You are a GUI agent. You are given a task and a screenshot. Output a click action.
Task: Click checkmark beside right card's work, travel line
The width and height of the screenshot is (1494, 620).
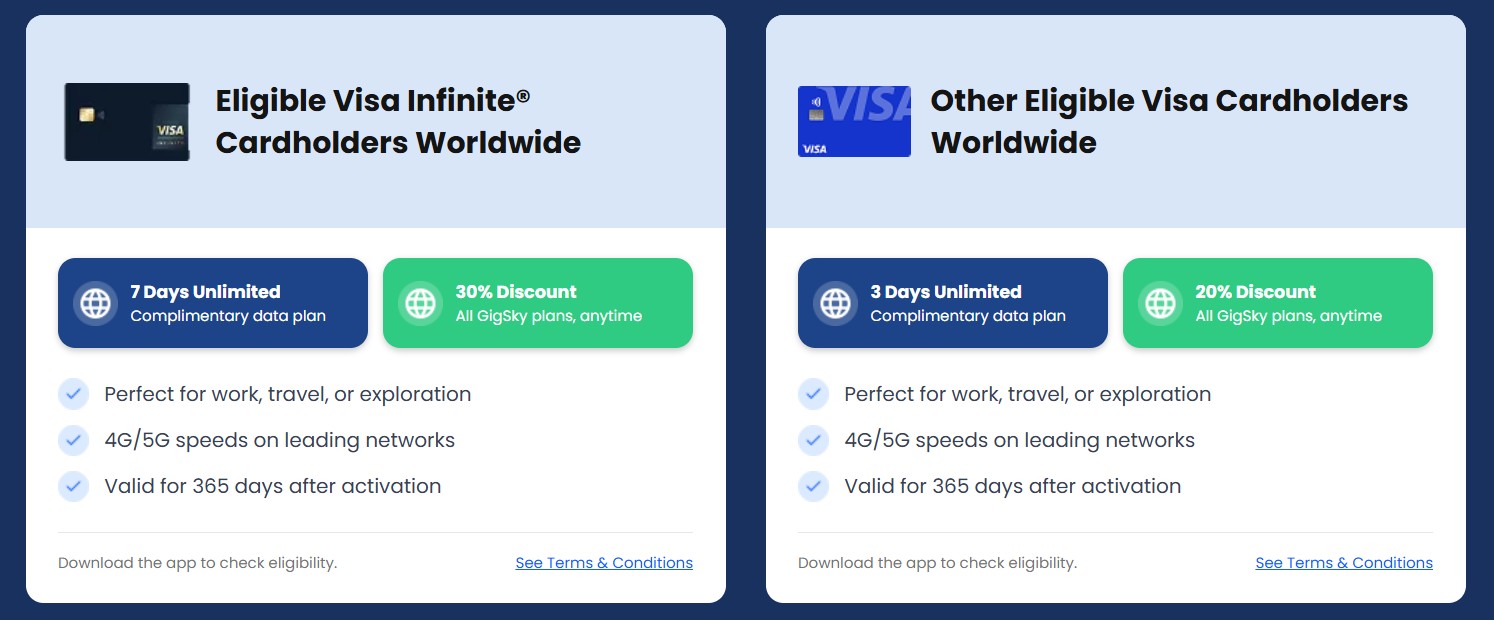pos(814,394)
